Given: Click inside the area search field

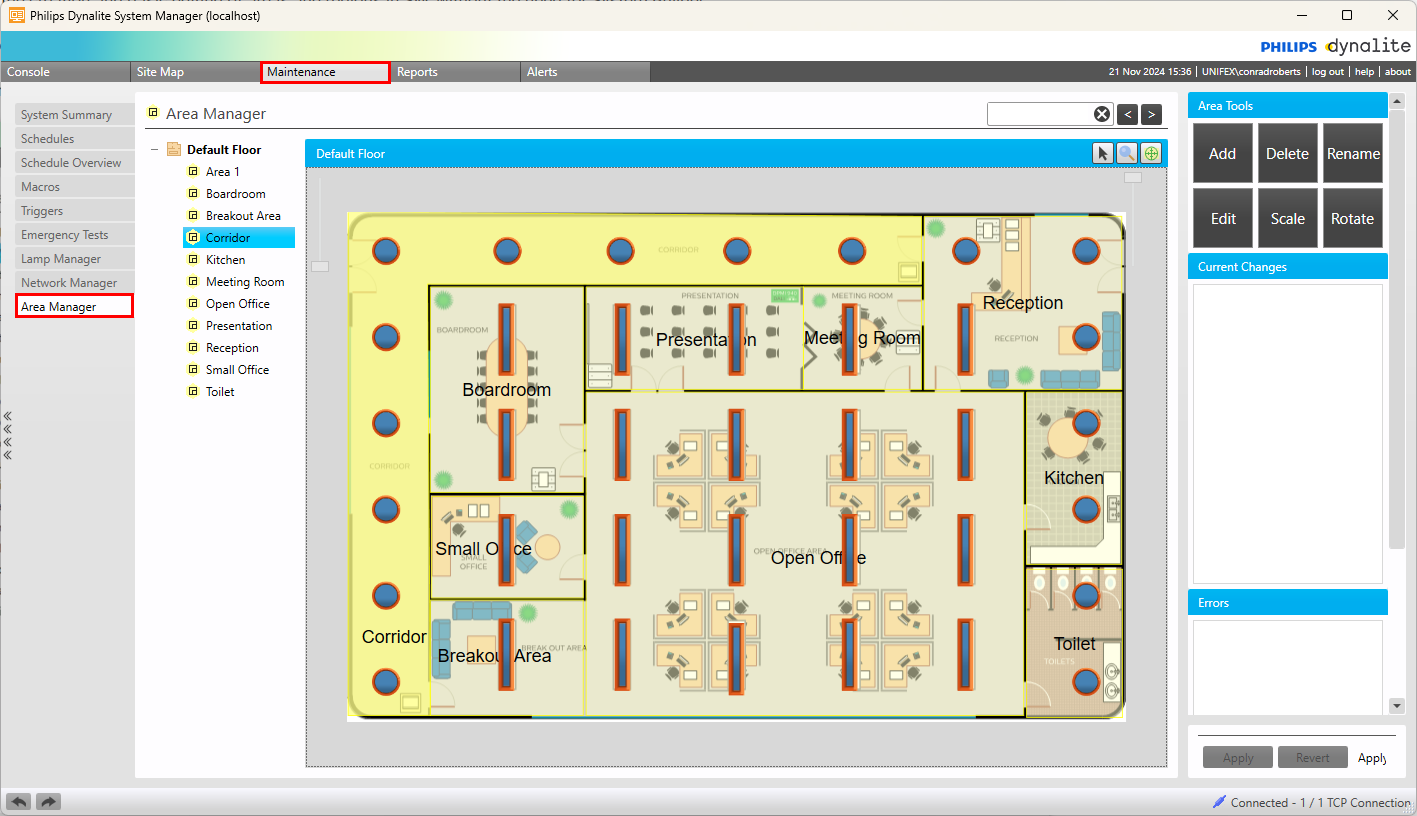Looking at the screenshot, I should (1039, 114).
